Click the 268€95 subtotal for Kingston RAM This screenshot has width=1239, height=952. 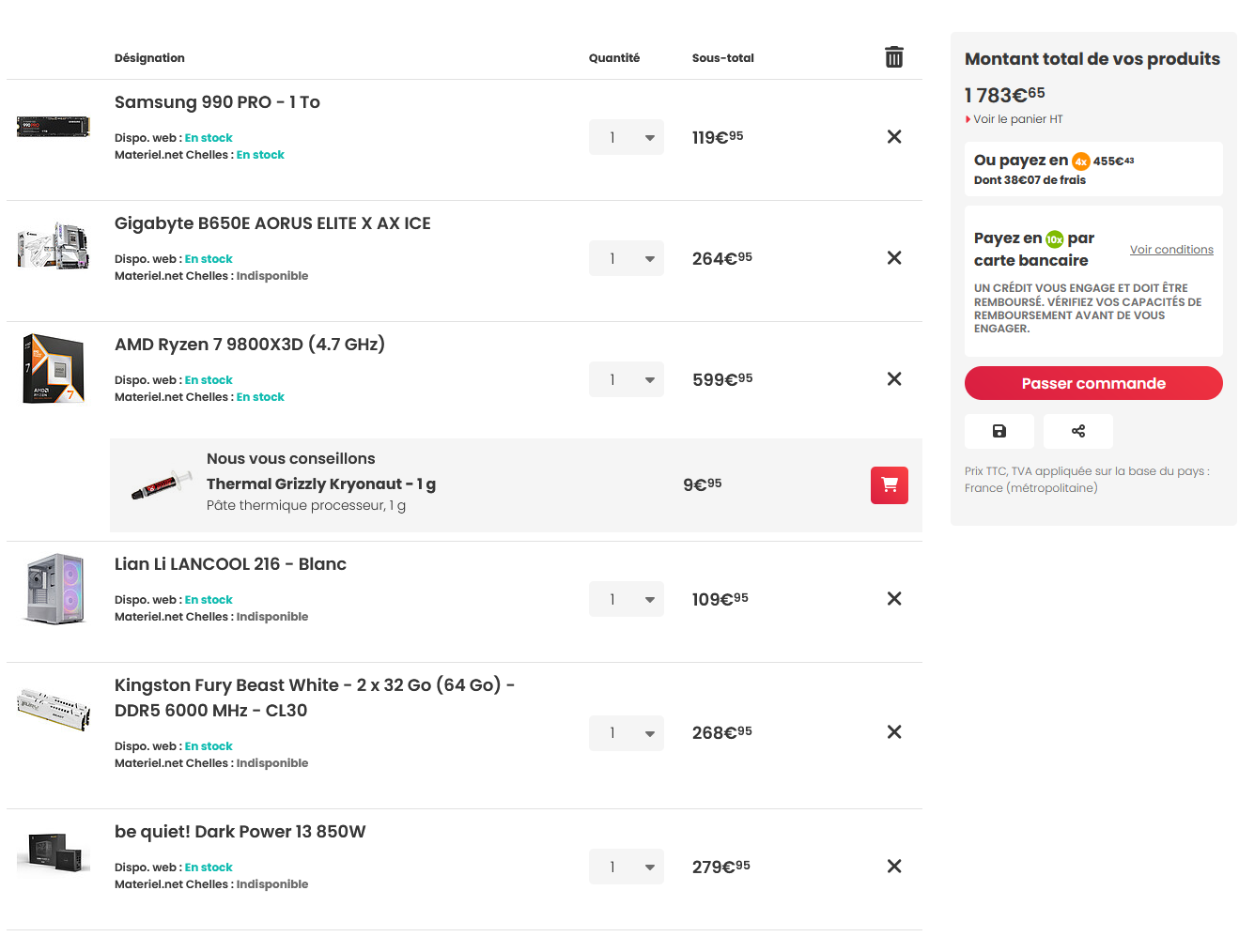pos(722,732)
